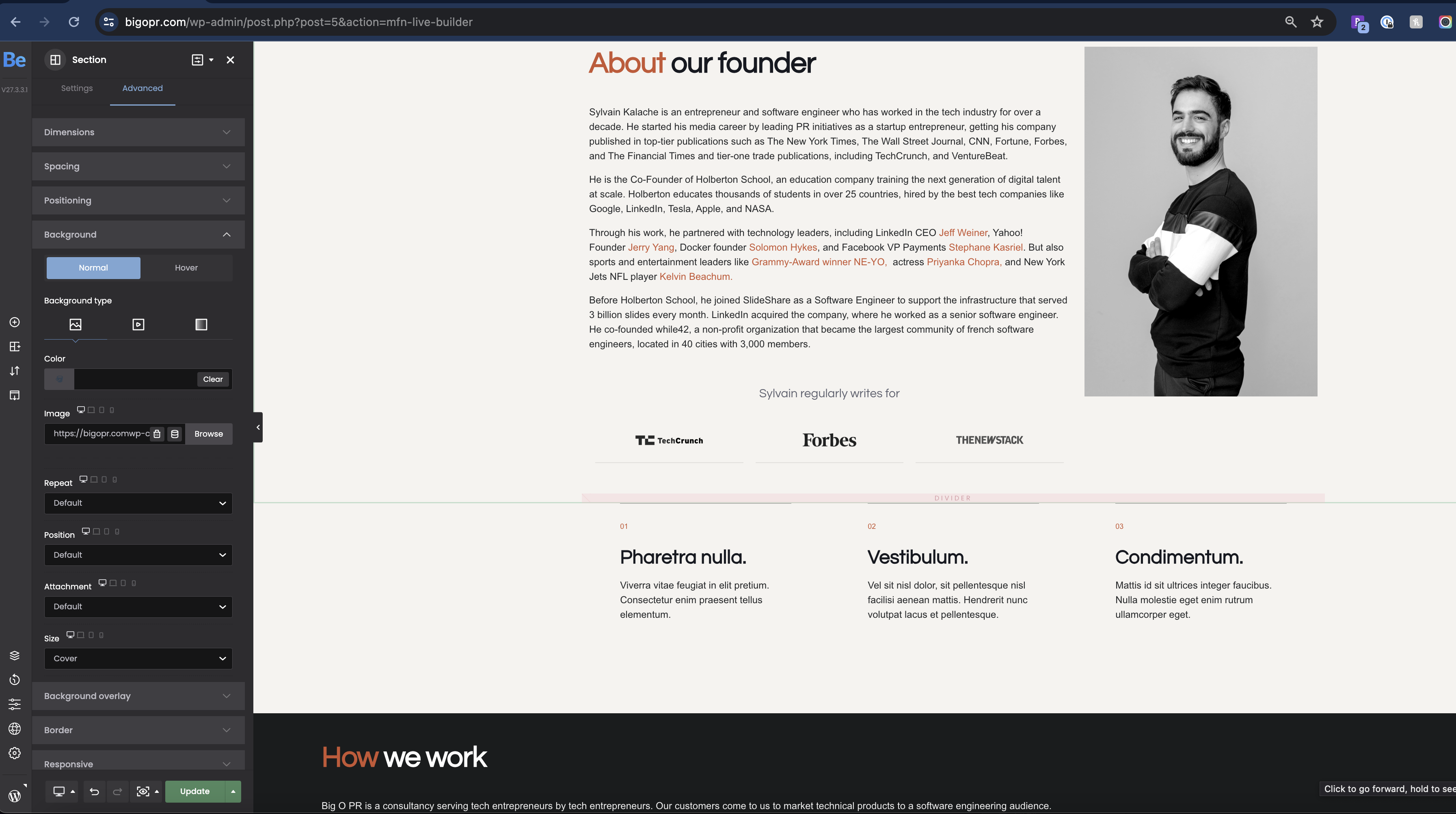Click the import/export arrows icon in sidebar

[13, 370]
